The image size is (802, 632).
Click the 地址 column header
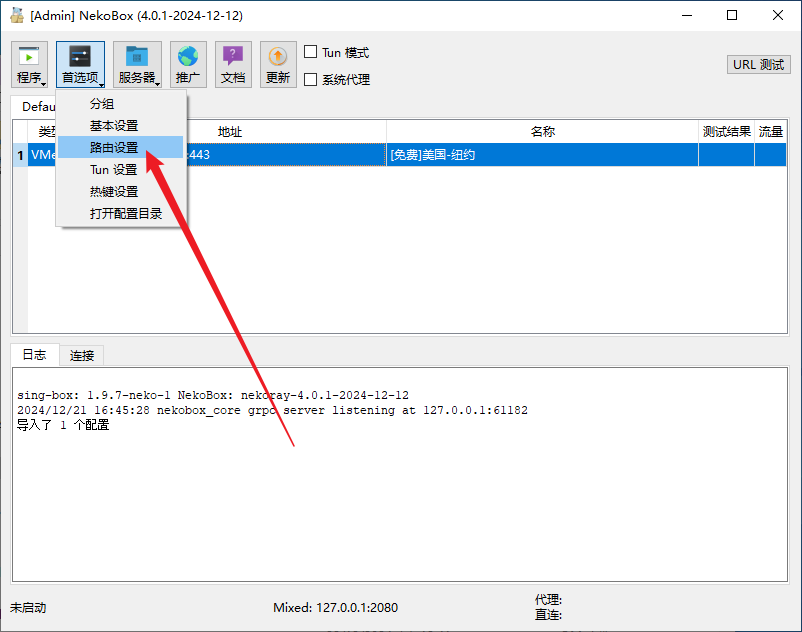230,132
